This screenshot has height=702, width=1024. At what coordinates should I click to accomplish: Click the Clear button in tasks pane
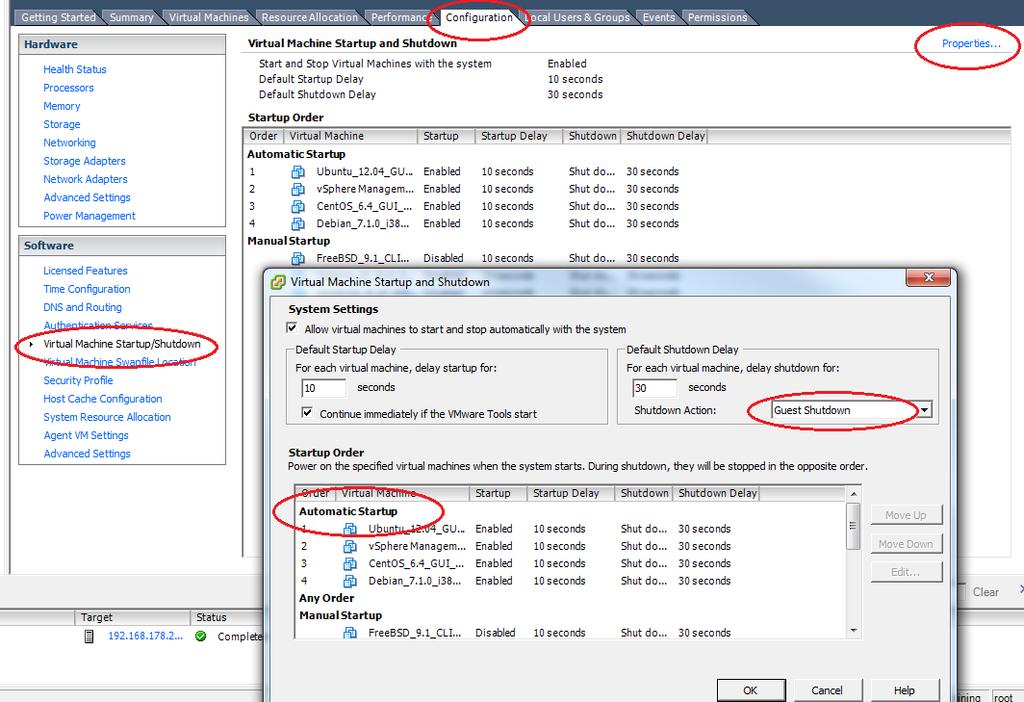[985, 592]
